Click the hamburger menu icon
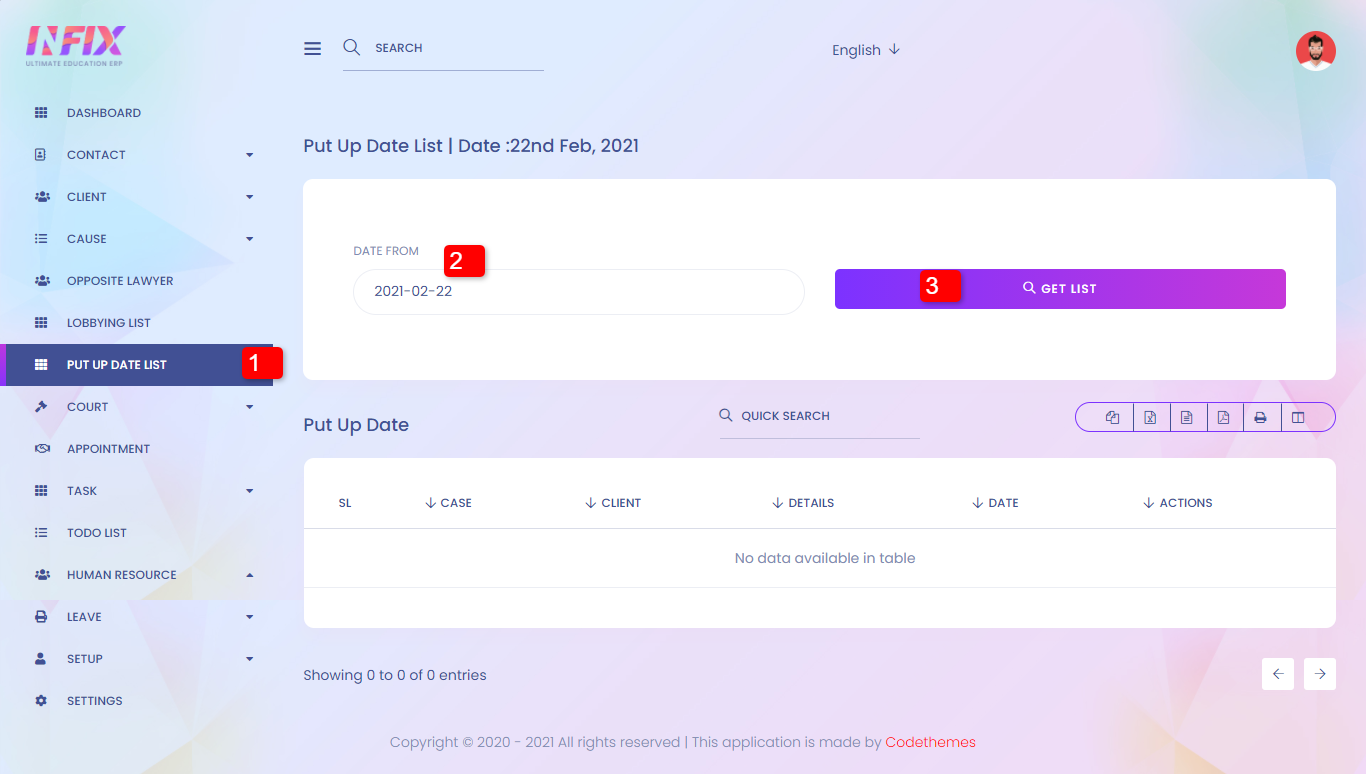Viewport: 1366px width, 774px height. (313, 49)
